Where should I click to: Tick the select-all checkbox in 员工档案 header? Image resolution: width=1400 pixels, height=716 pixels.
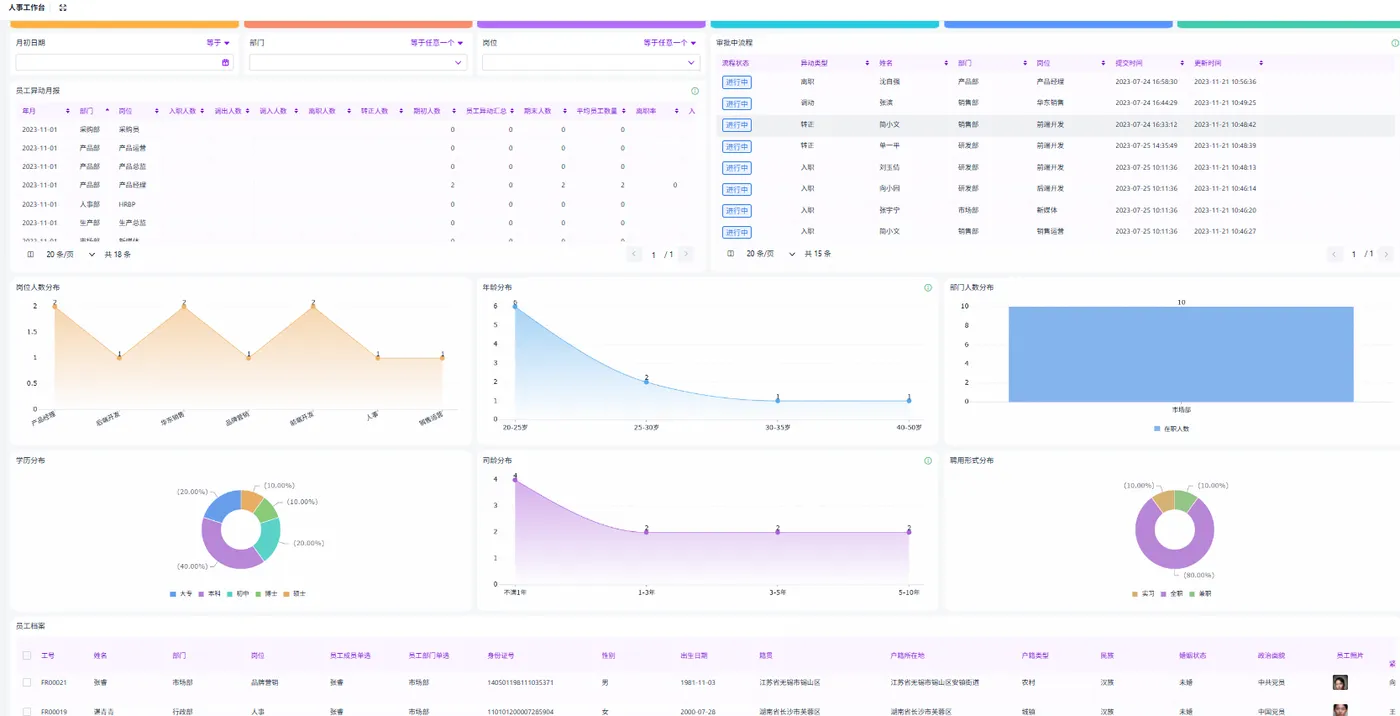(27, 656)
